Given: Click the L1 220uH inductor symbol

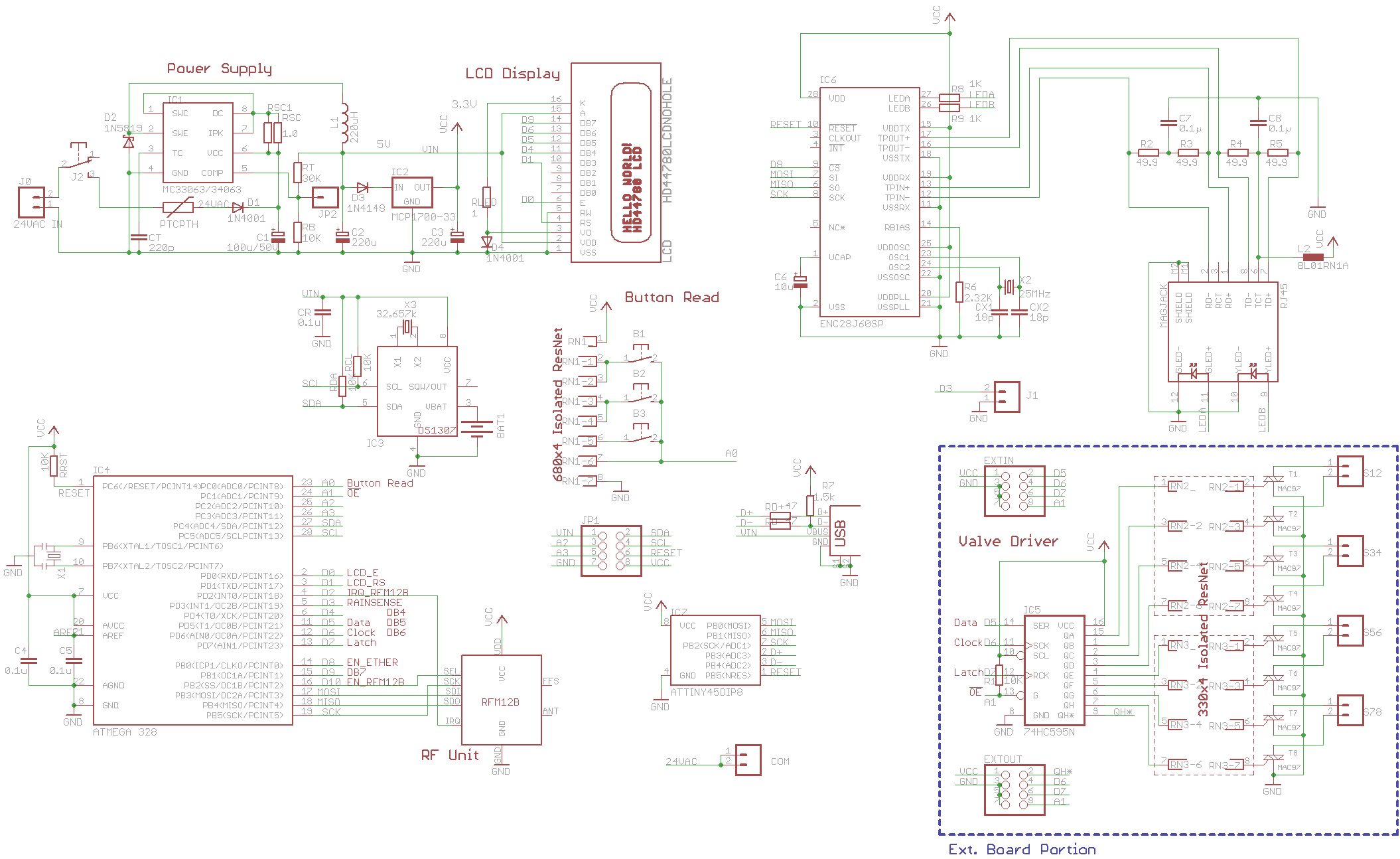Looking at the screenshot, I should point(344,123).
